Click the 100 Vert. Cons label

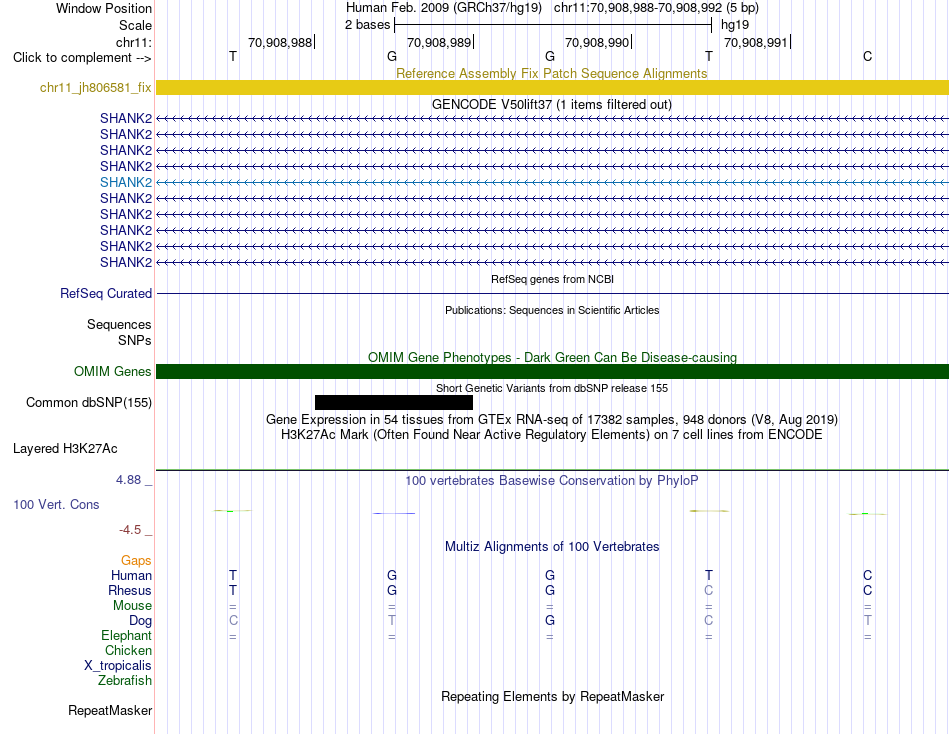pyautogui.click(x=56, y=504)
